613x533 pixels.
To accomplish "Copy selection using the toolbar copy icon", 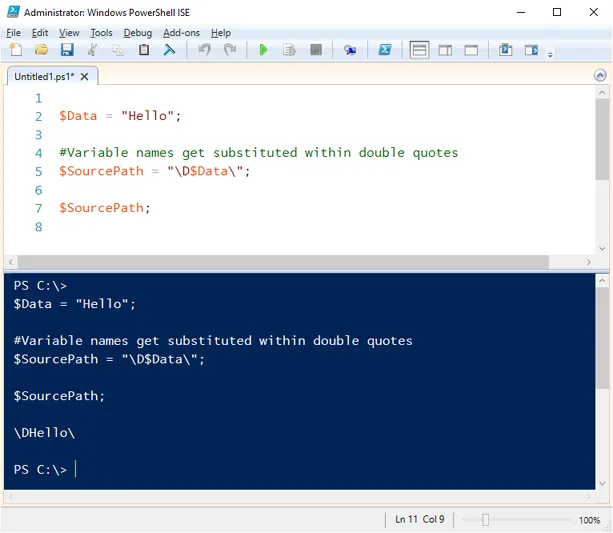I will (x=118, y=50).
